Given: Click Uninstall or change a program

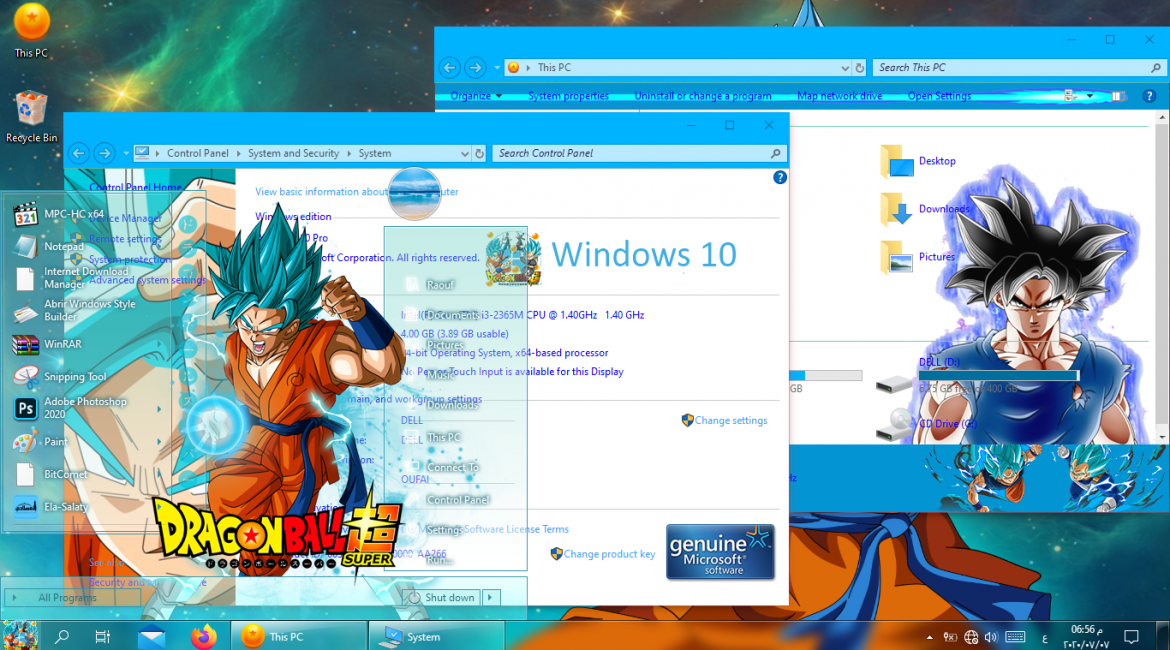Looking at the screenshot, I should 702,96.
